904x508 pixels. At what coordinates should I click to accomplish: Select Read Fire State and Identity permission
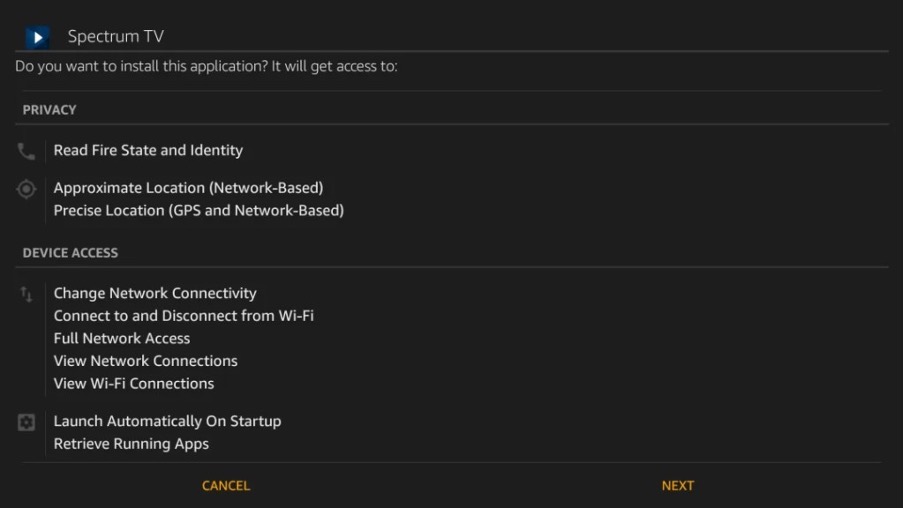point(148,151)
